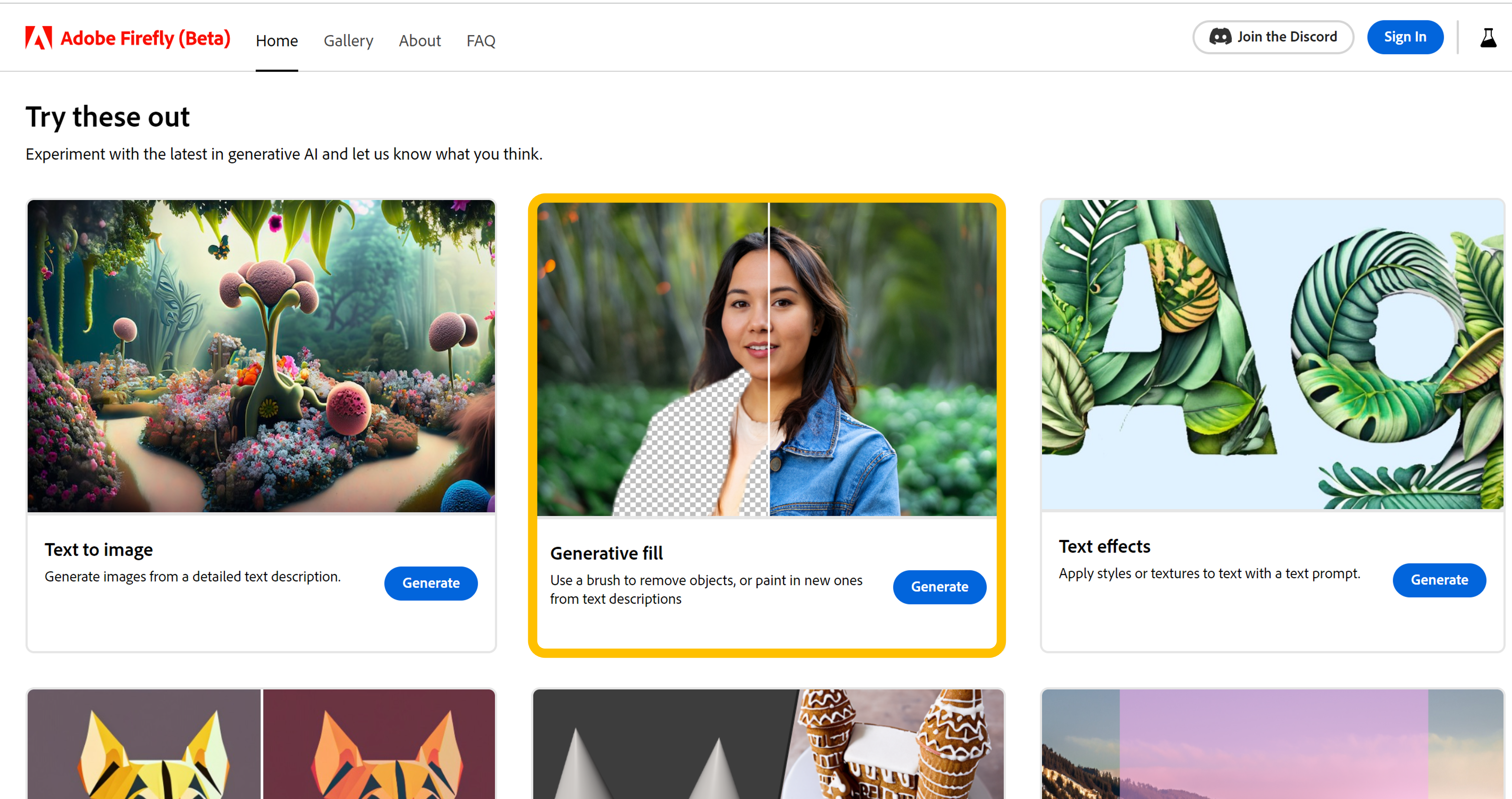Click the Text to image heading
Image resolution: width=1512 pixels, height=799 pixels.
(x=99, y=549)
